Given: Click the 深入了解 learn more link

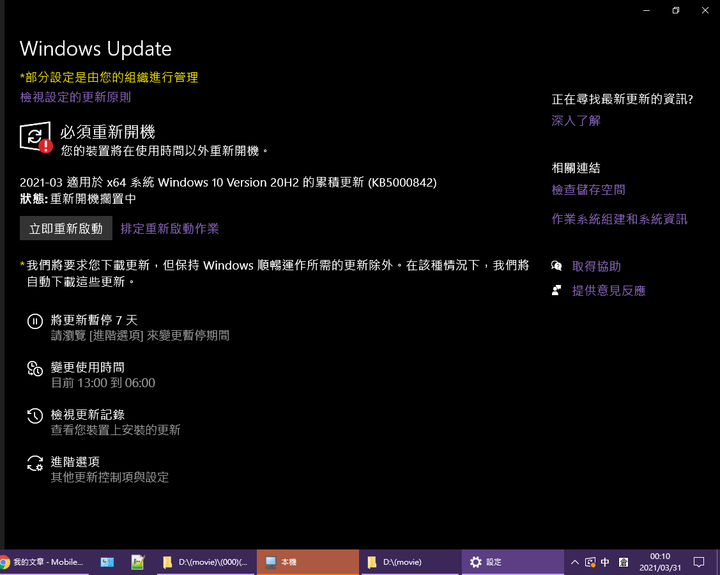Looking at the screenshot, I should (576, 121).
